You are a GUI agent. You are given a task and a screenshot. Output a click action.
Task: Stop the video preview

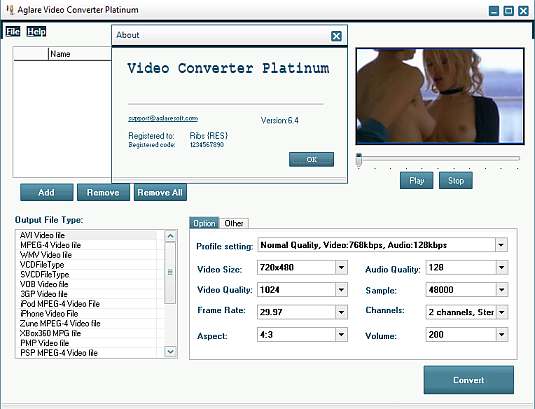click(x=456, y=180)
